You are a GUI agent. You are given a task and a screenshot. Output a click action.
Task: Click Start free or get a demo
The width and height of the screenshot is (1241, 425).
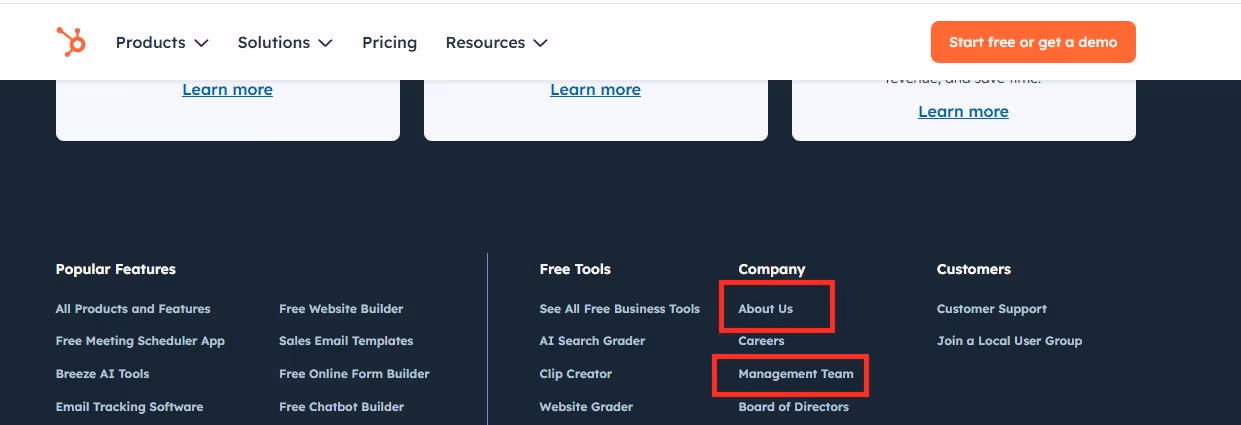[1033, 42]
